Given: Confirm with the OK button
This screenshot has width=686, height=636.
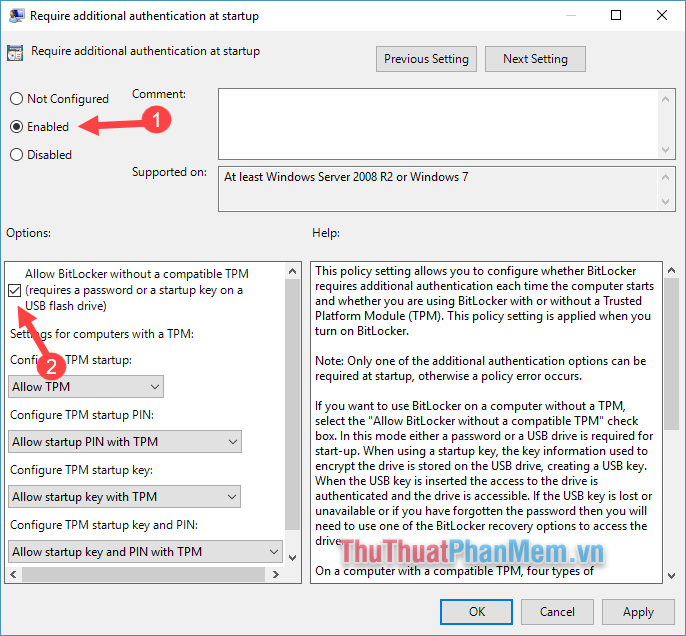Looking at the screenshot, I should 476,612.
